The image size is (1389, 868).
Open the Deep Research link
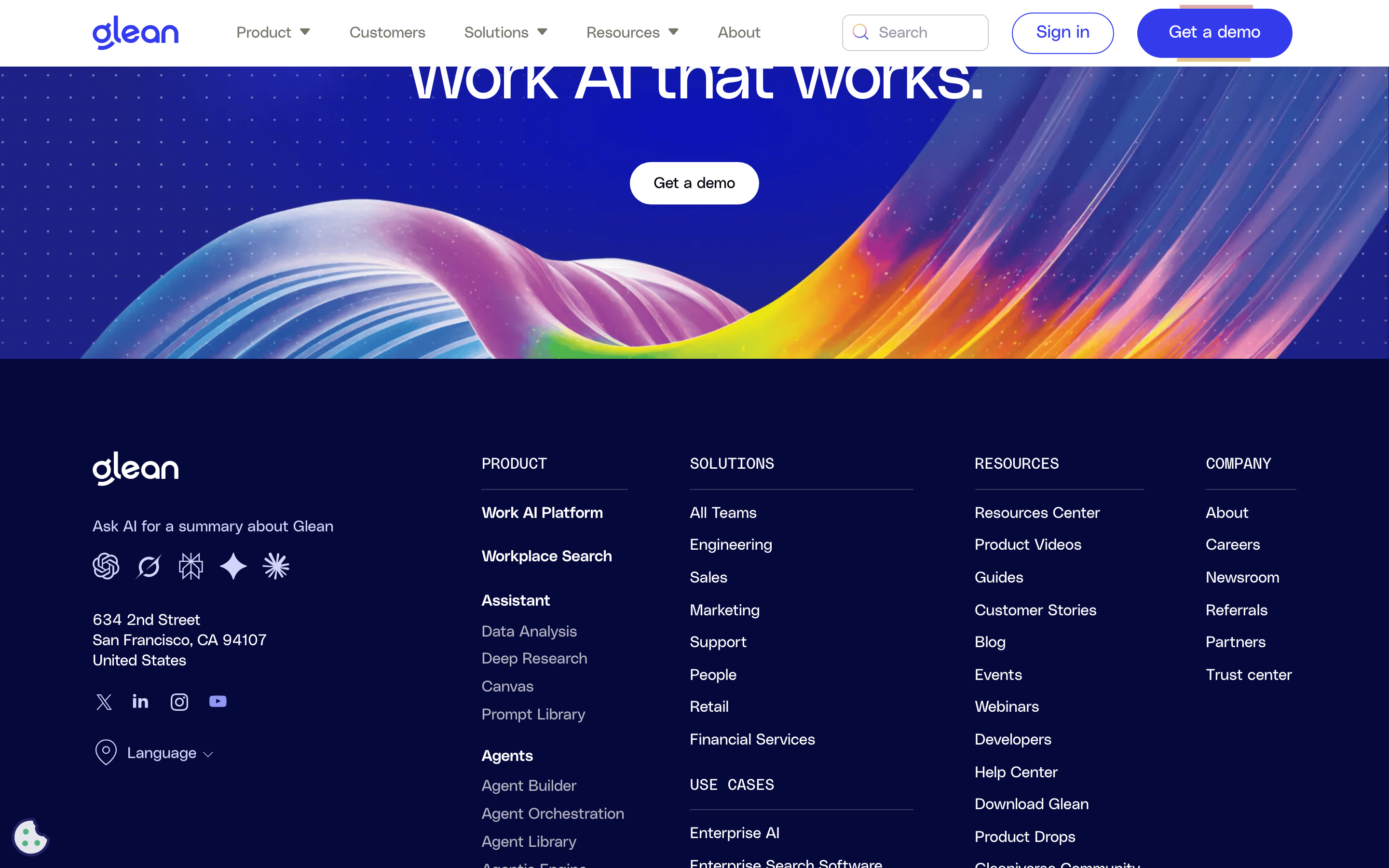tap(534, 658)
